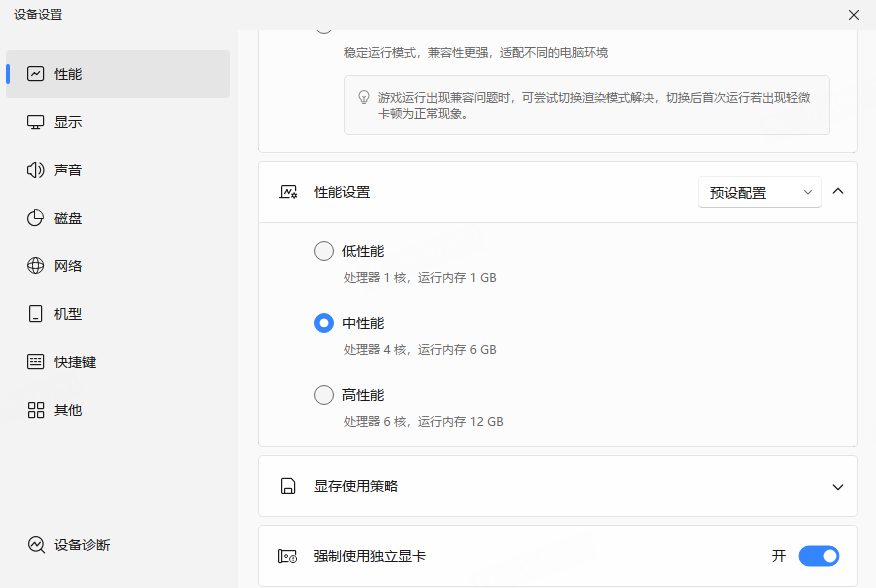This screenshot has width=876, height=588.
Task: Click the speaker icon for 声音
Action: tap(36, 170)
